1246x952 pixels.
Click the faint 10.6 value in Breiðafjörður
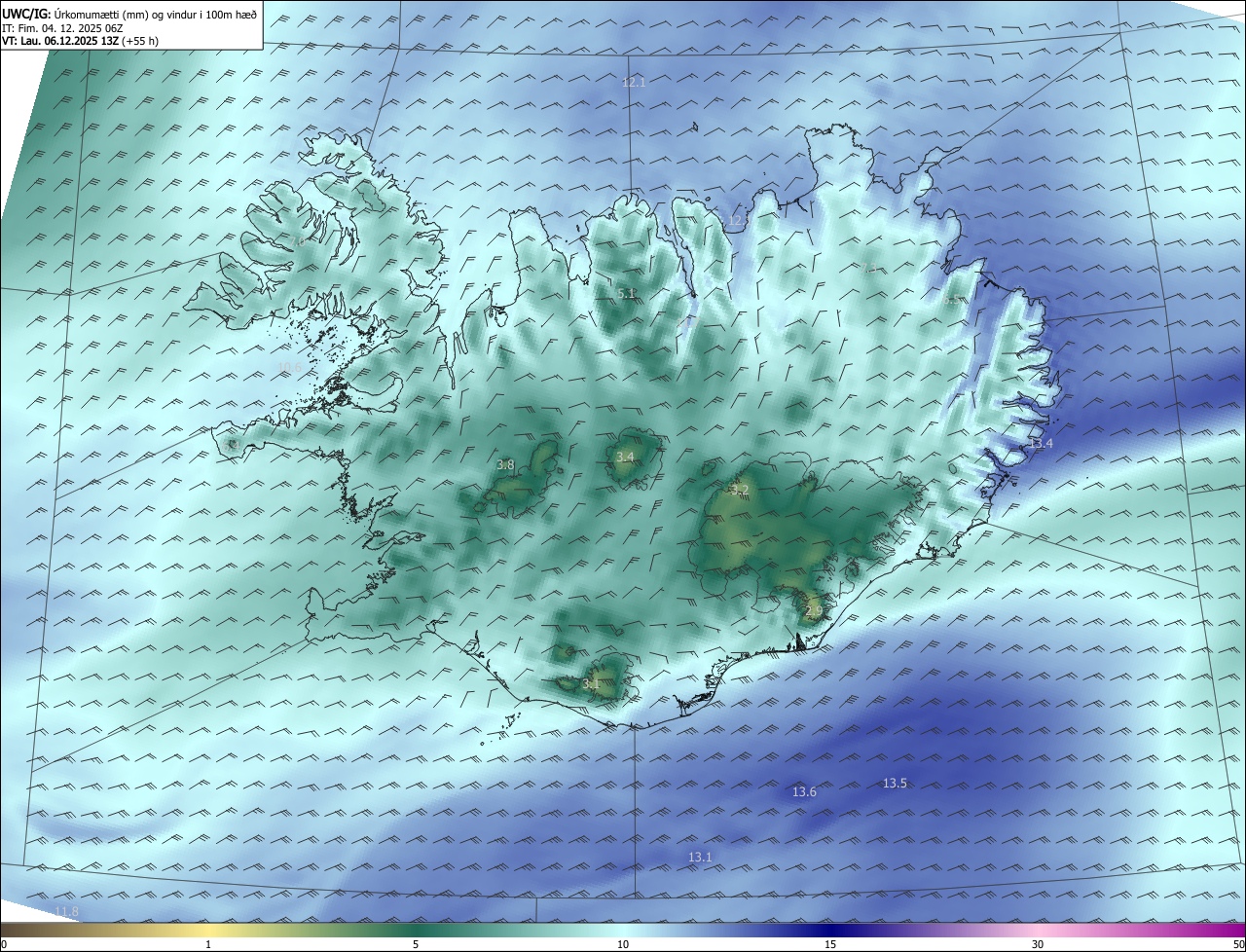[x=289, y=367]
